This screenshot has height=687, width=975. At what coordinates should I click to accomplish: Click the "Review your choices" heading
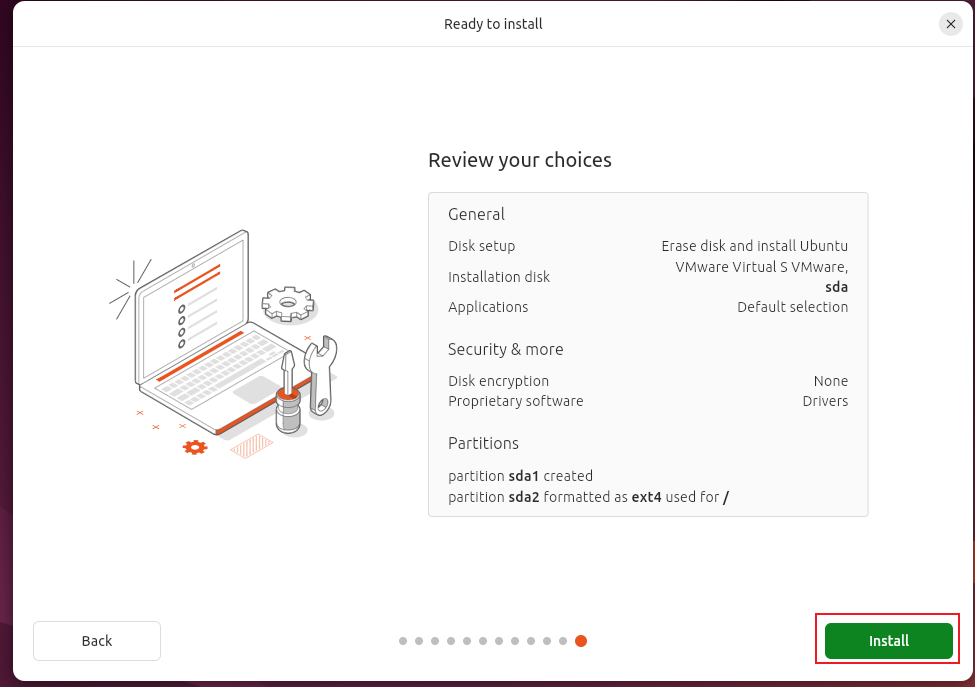[519, 160]
